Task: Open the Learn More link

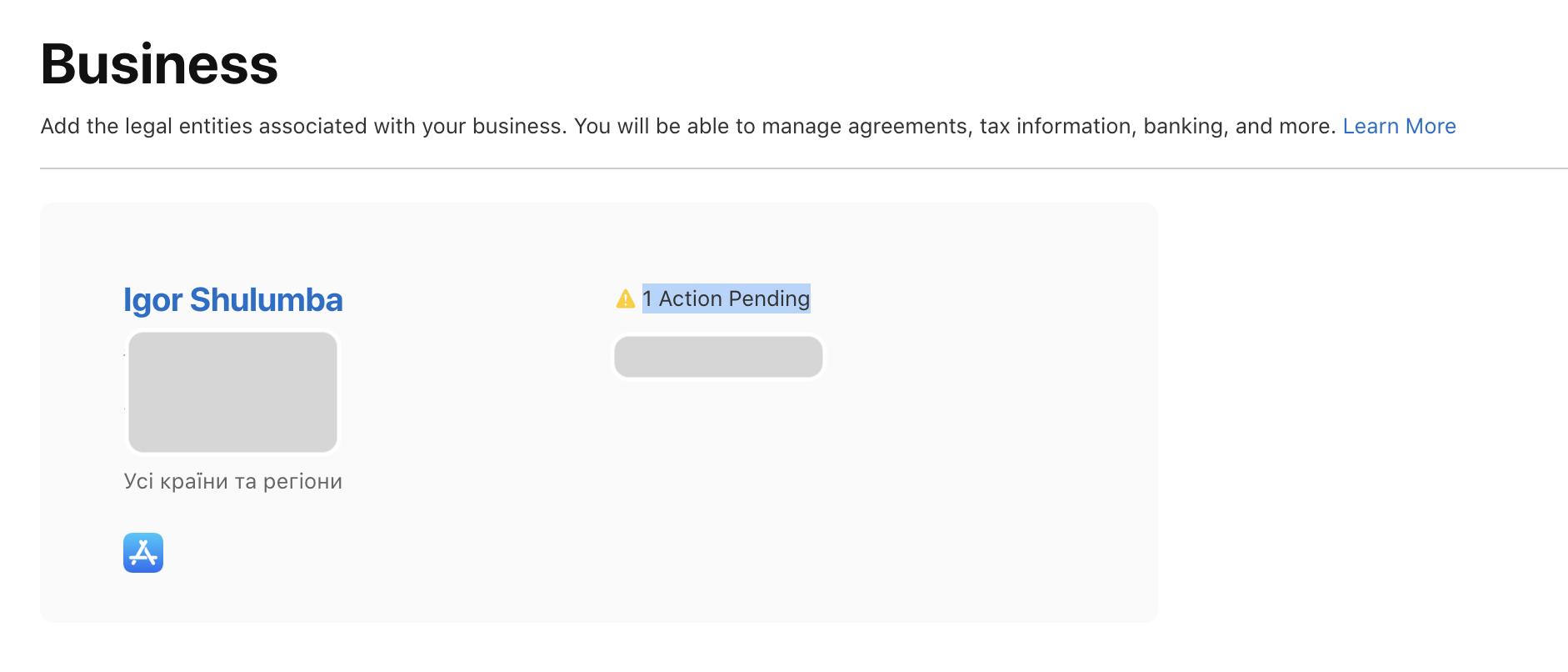Action: (1399, 126)
